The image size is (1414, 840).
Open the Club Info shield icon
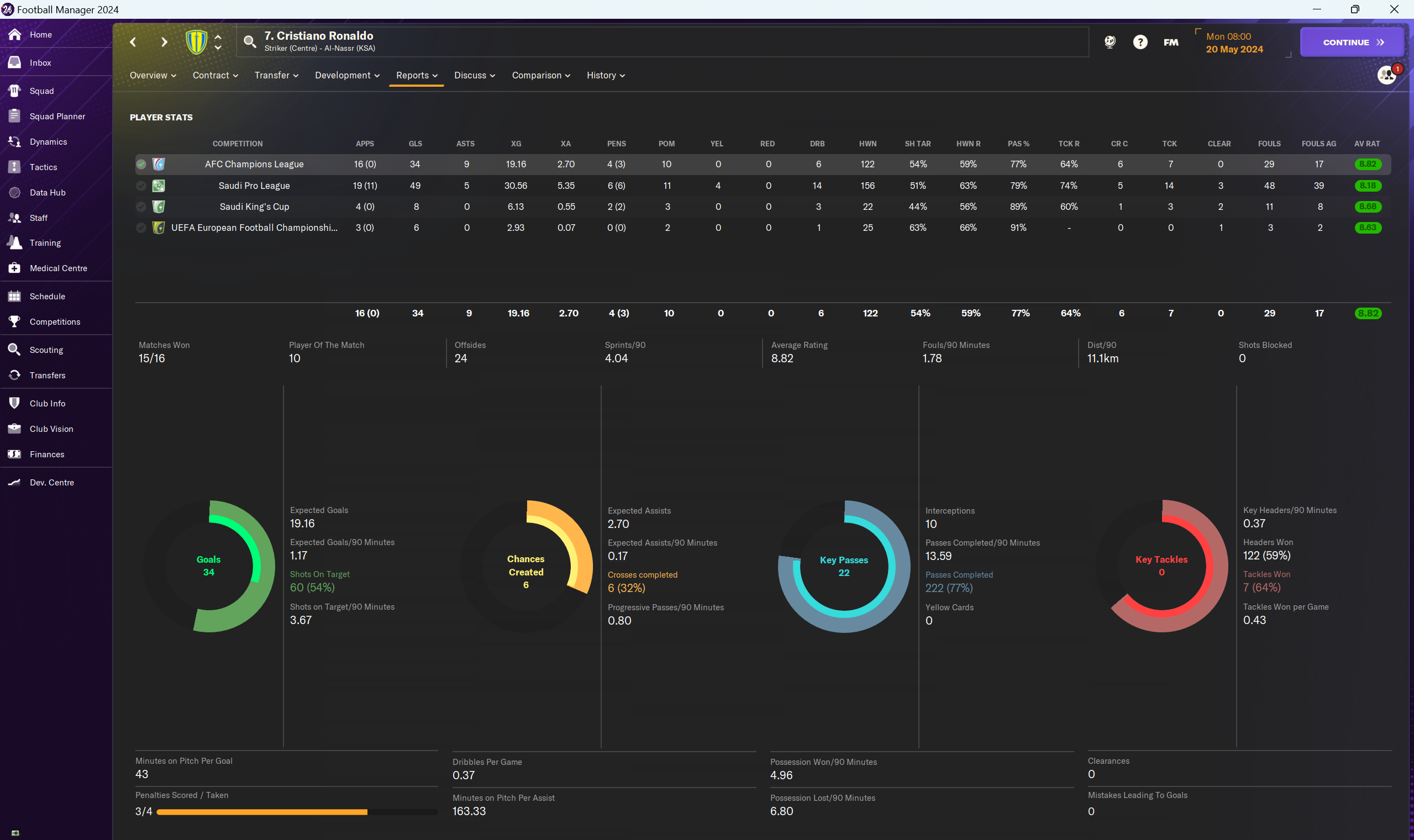coord(15,404)
